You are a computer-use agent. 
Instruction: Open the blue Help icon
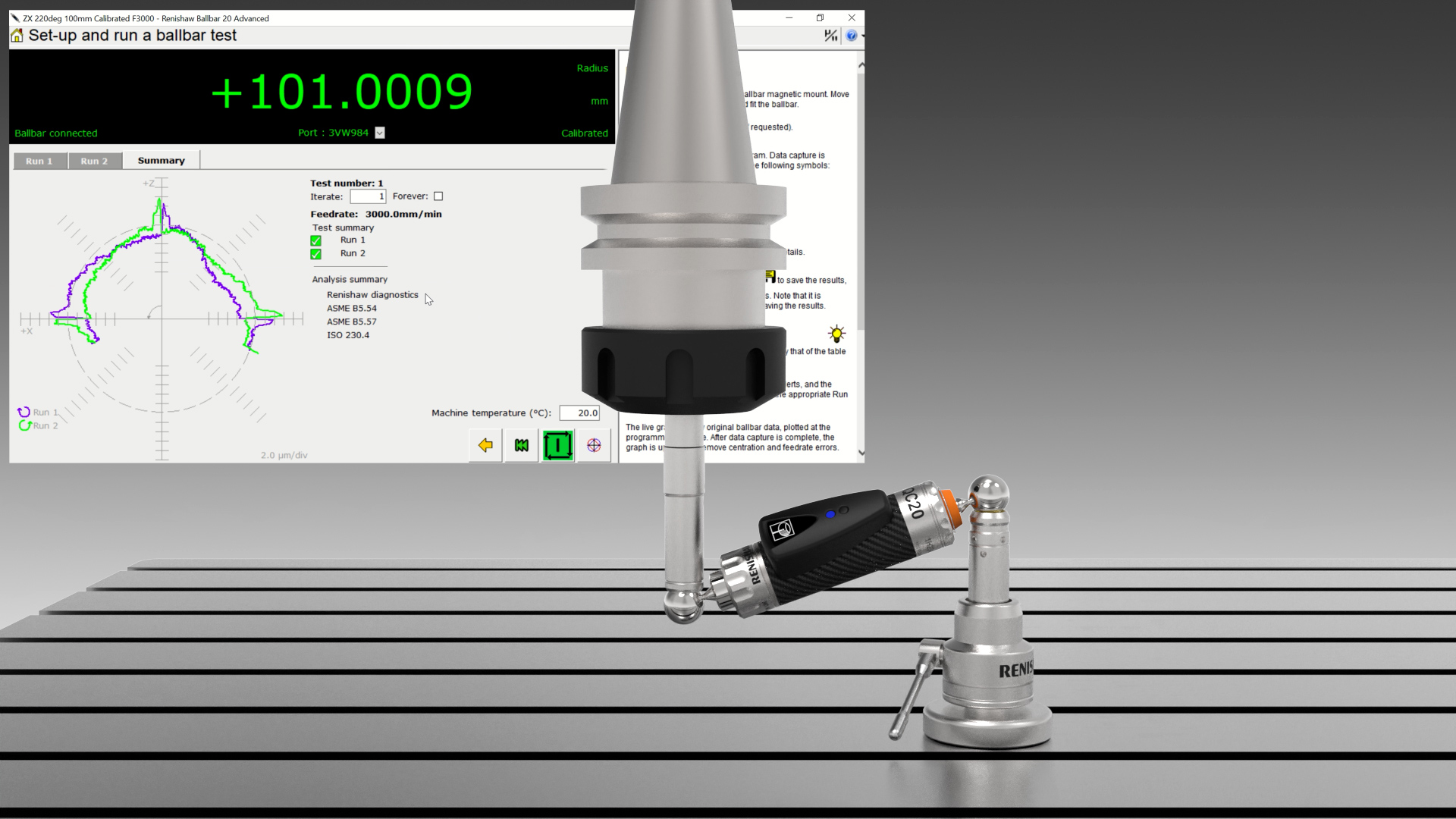[x=852, y=36]
